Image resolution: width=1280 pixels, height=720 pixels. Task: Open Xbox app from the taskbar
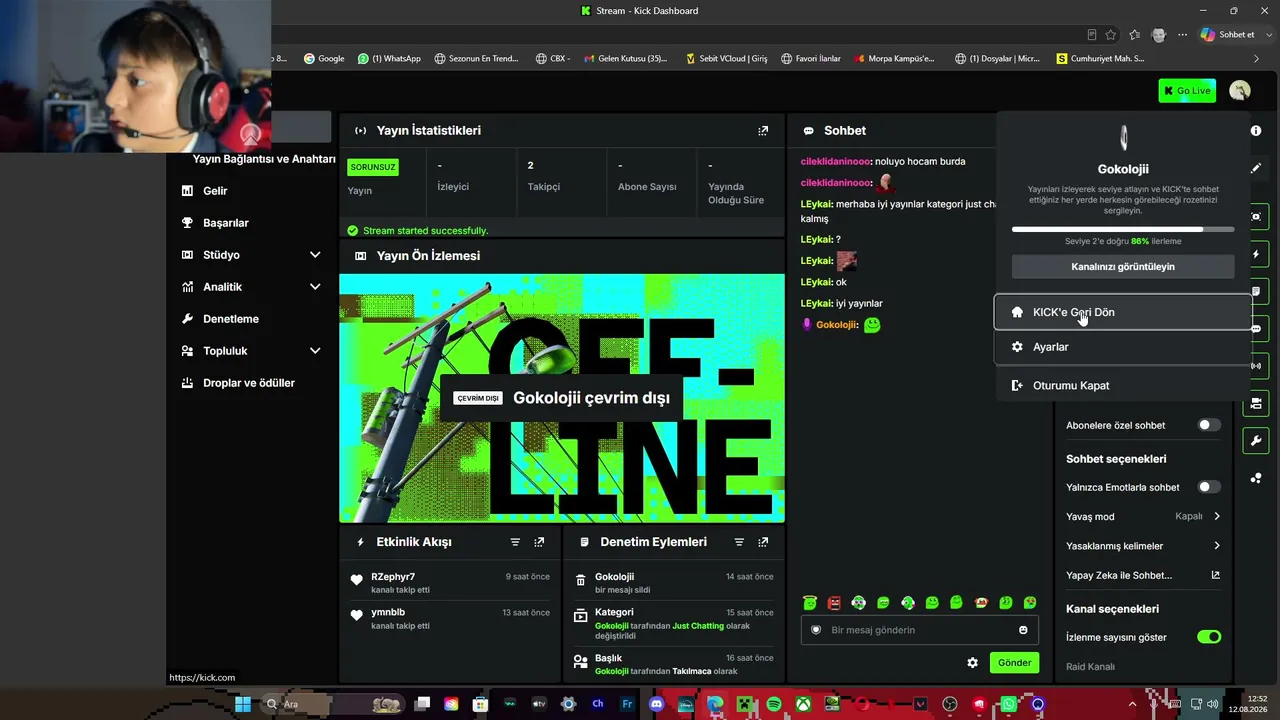point(803,704)
